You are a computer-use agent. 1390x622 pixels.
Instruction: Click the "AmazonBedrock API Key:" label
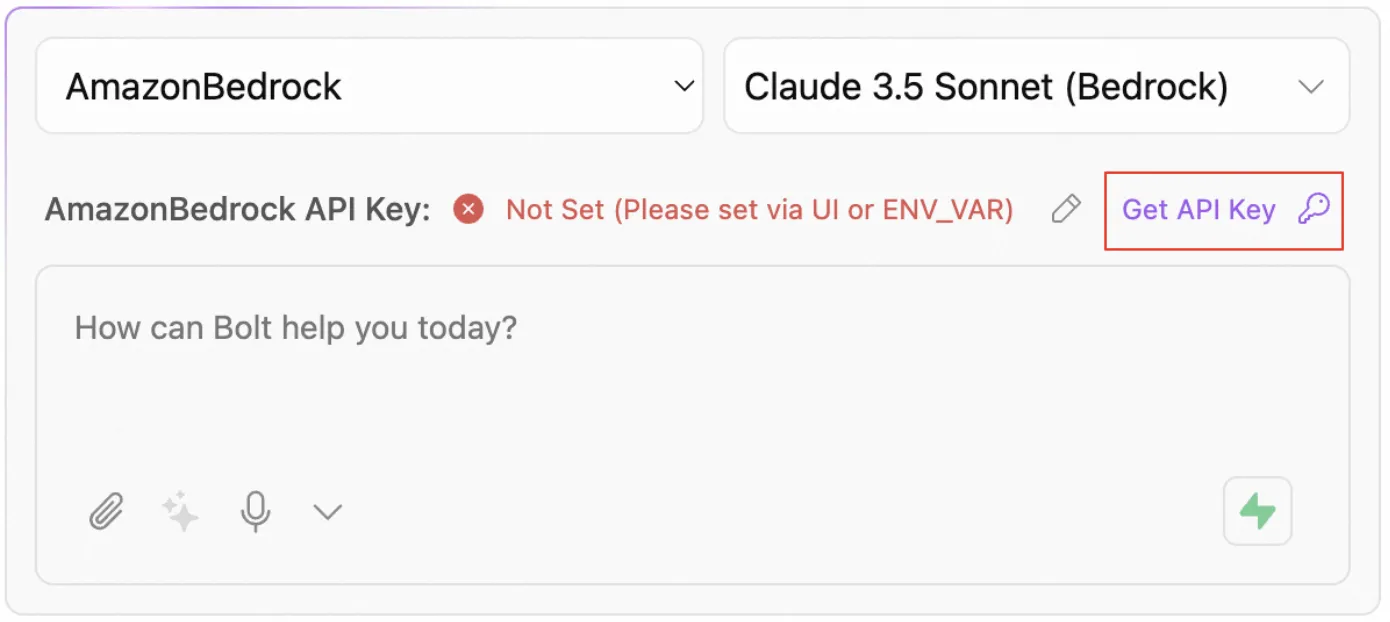click(237, 210)
